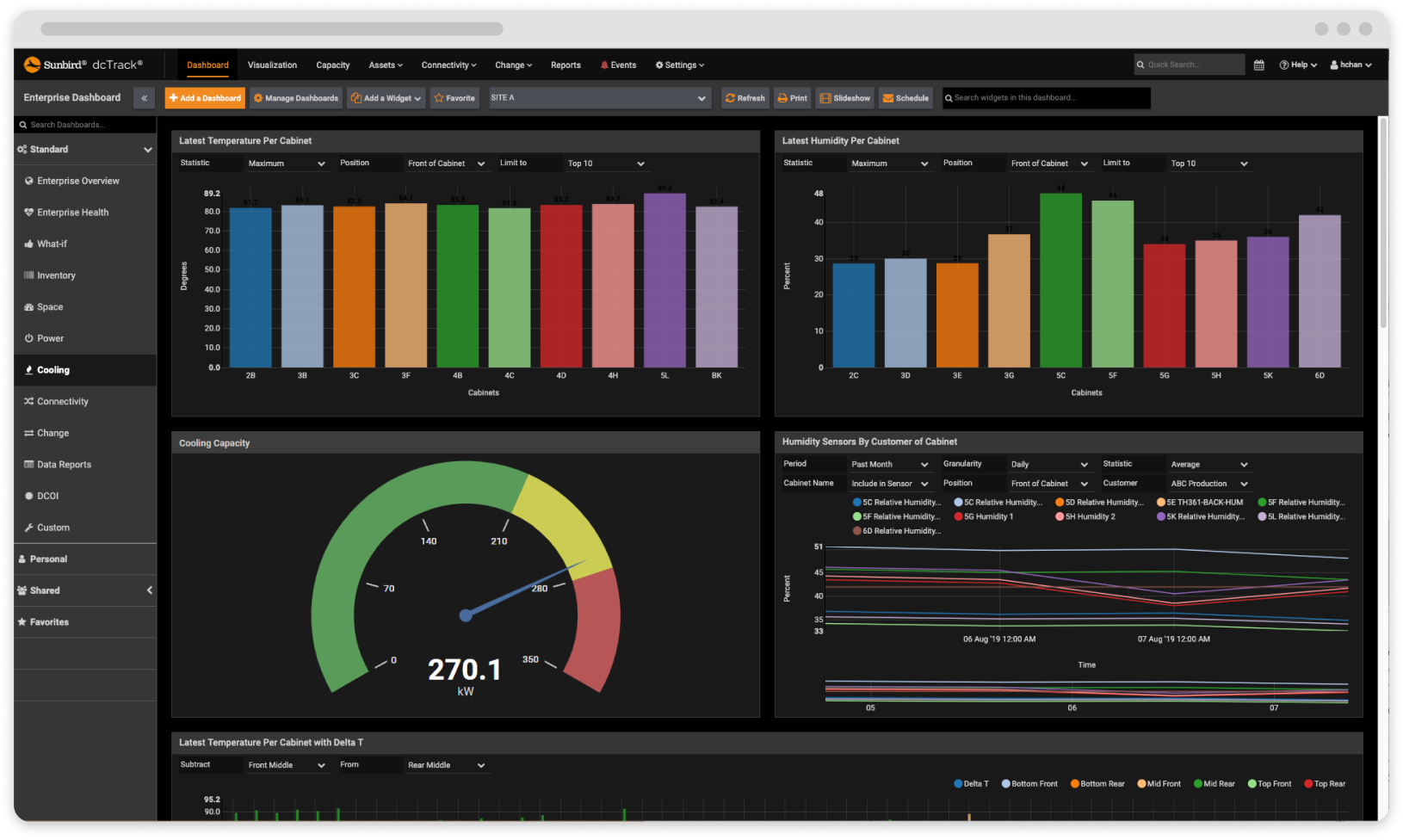Open Slideshow mode from toolbar
The width and height of the screenshot is (1403, 840).
point(844,98)
